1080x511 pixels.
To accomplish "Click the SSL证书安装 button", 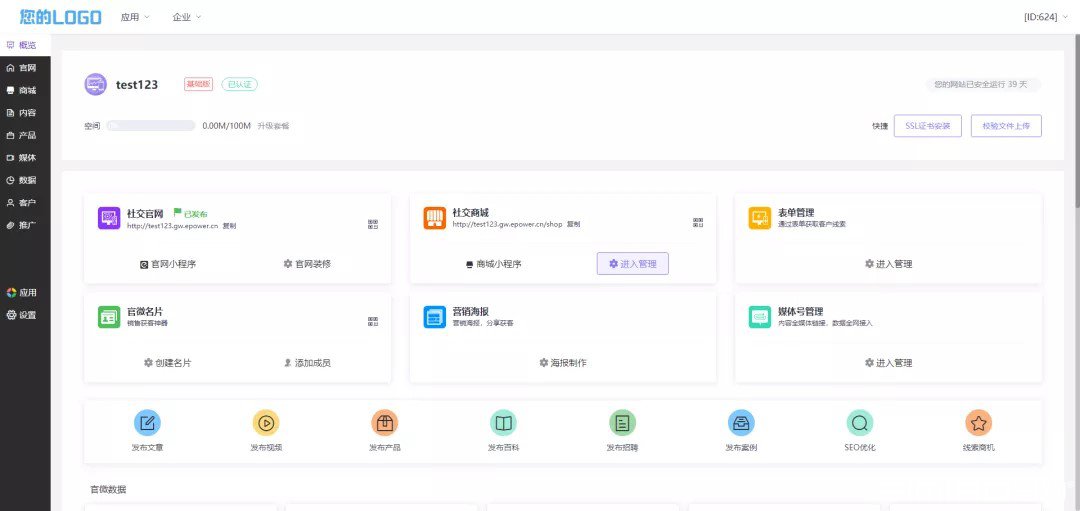I will coord(928,126).
